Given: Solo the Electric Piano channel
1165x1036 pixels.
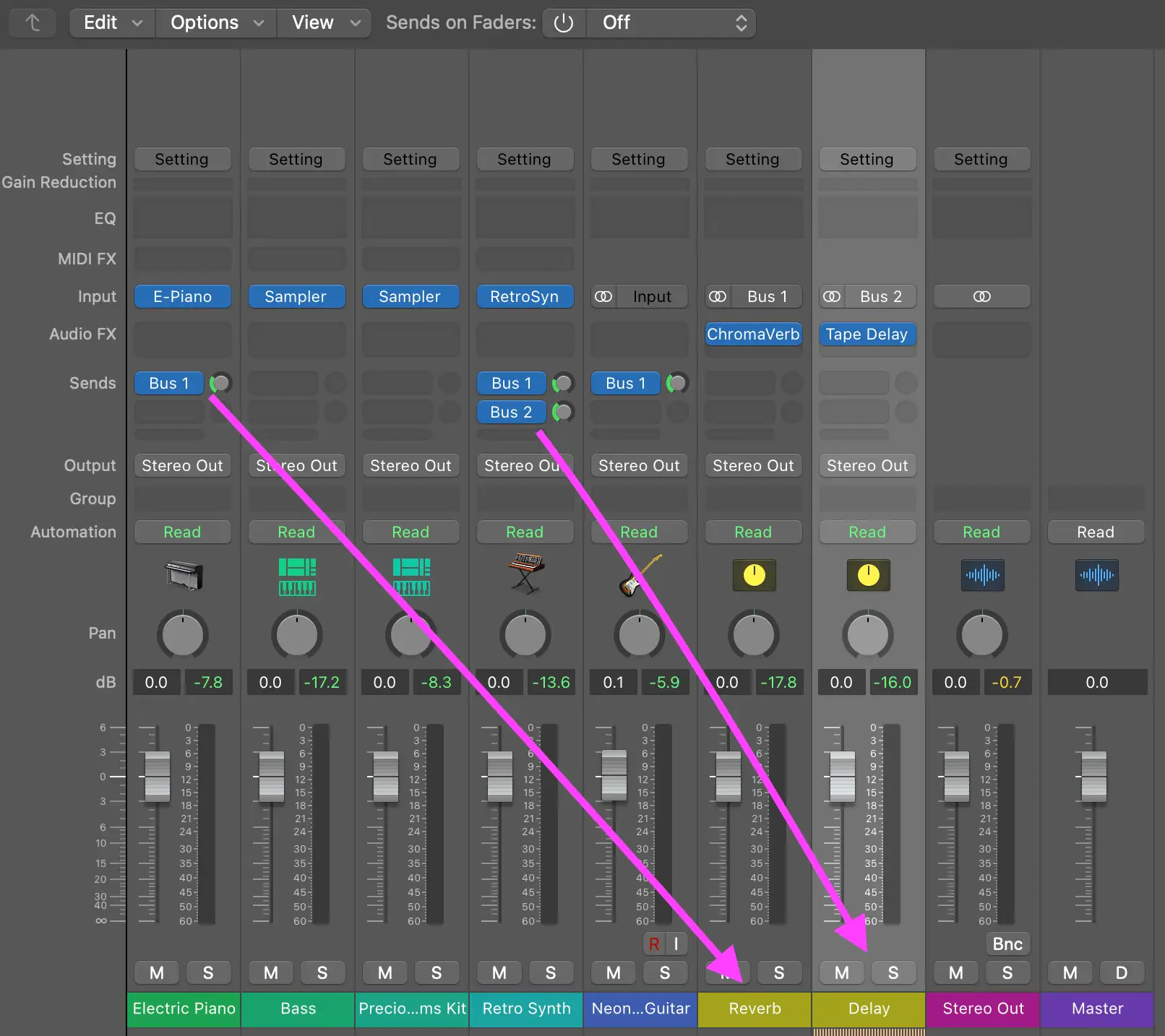Looking at the screenshot, I should coord(208,972).
